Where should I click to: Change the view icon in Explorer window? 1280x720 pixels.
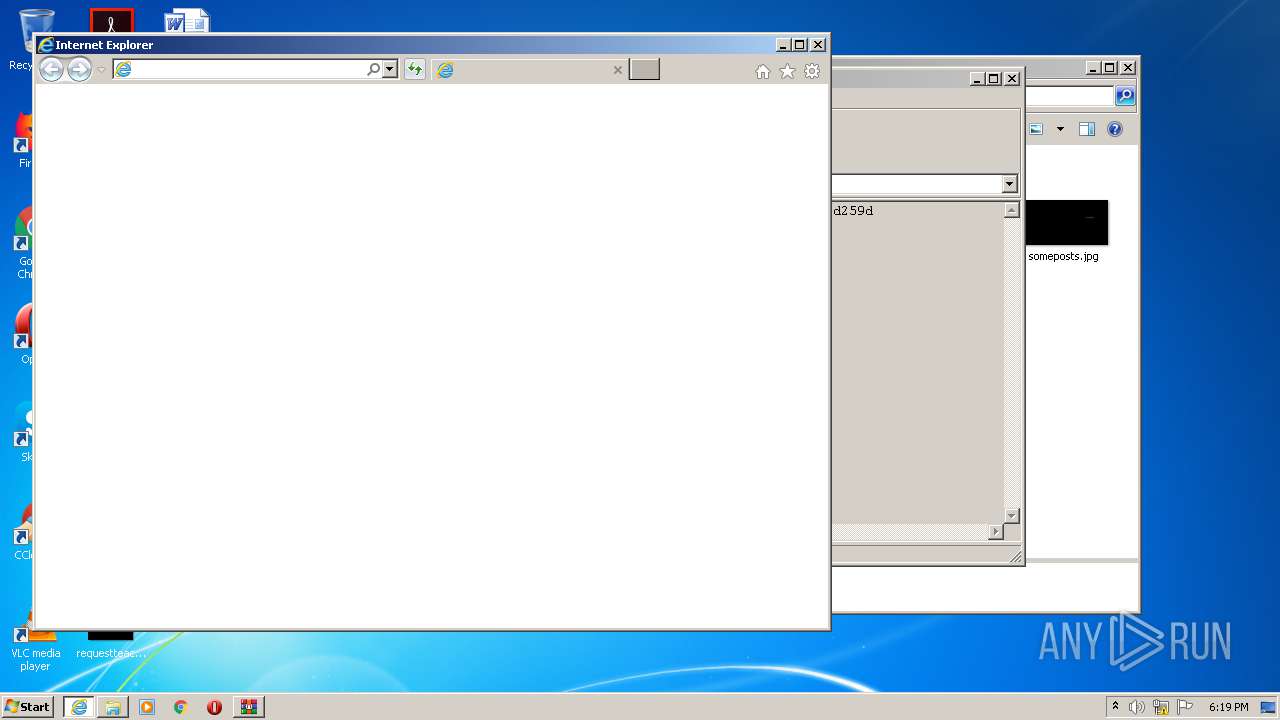(x=1036, y=129)
